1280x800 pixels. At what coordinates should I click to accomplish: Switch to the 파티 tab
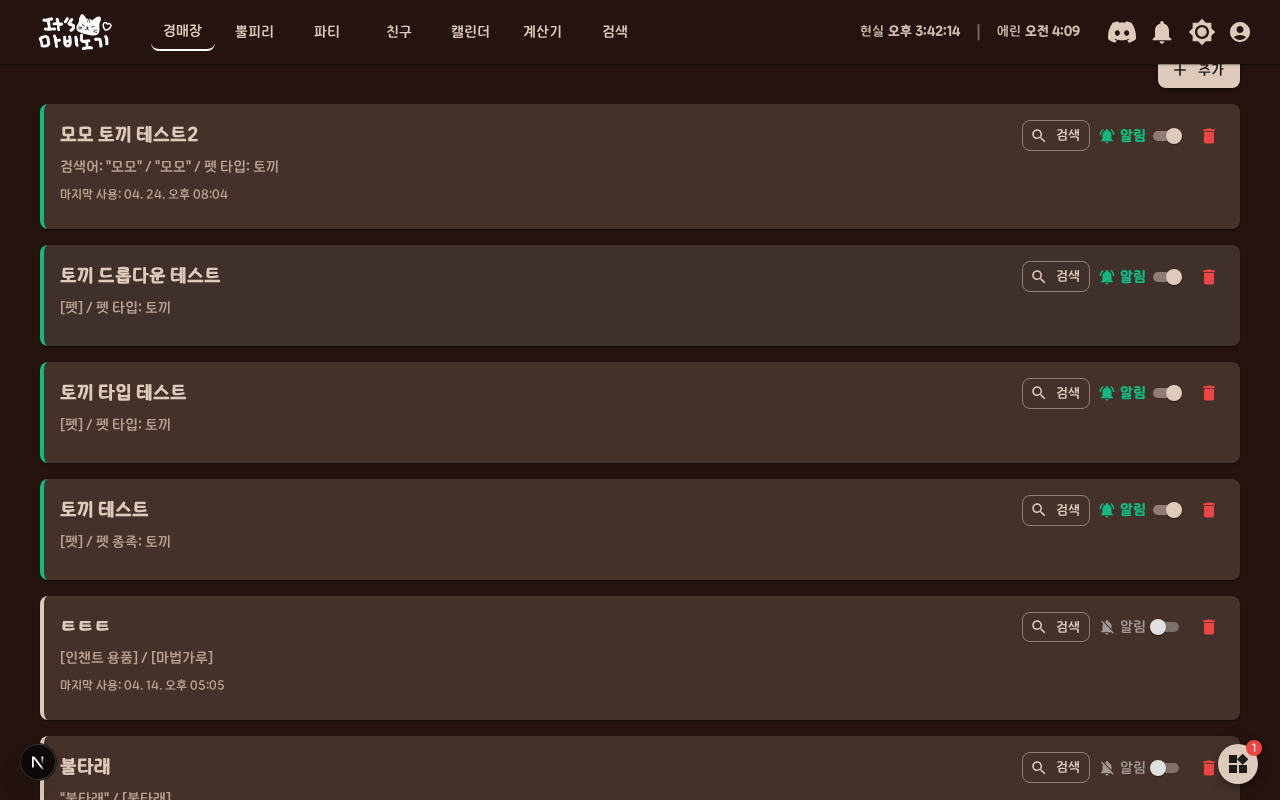point(327,32)
